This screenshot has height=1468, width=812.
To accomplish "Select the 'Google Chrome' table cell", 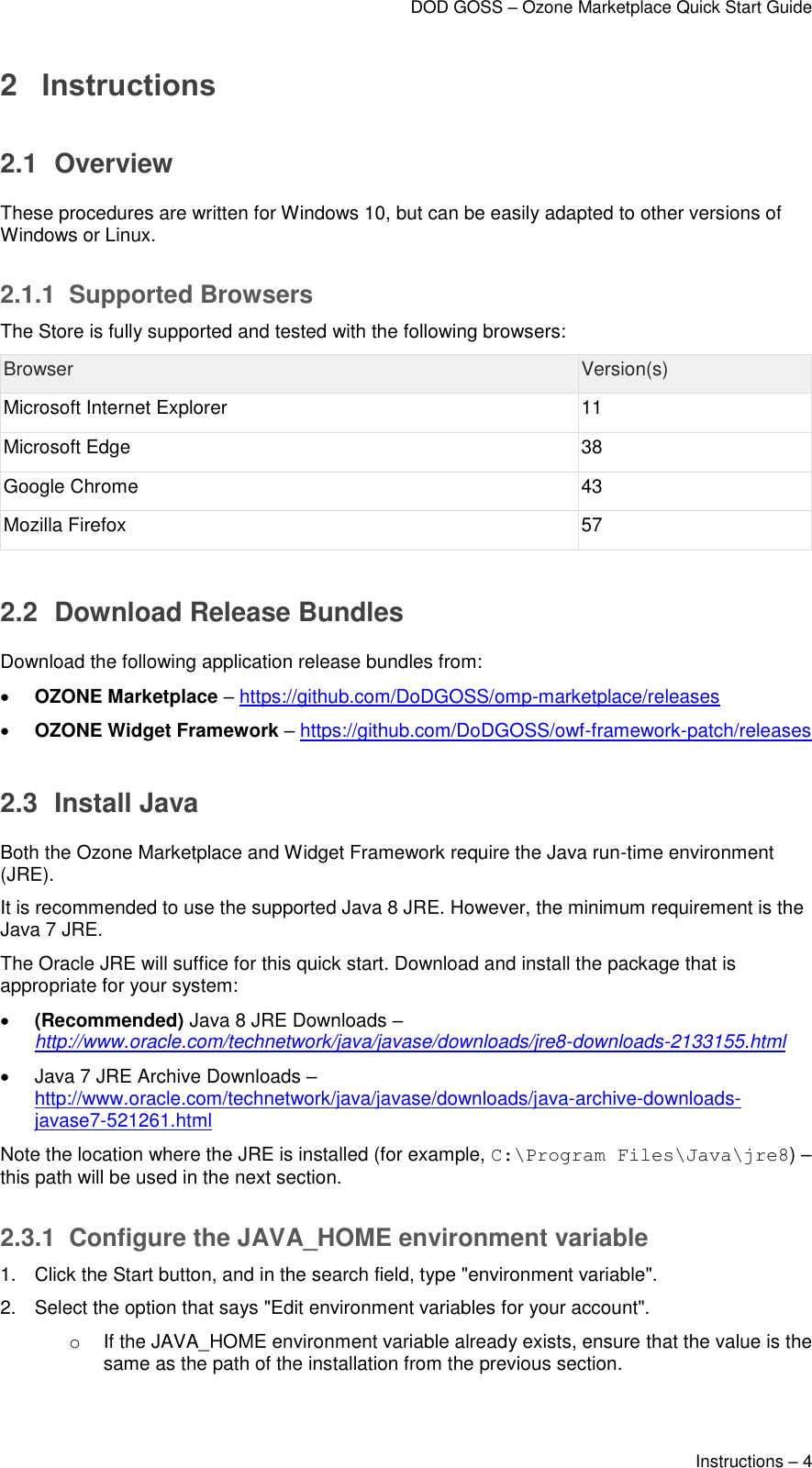I will click(289, 491).
